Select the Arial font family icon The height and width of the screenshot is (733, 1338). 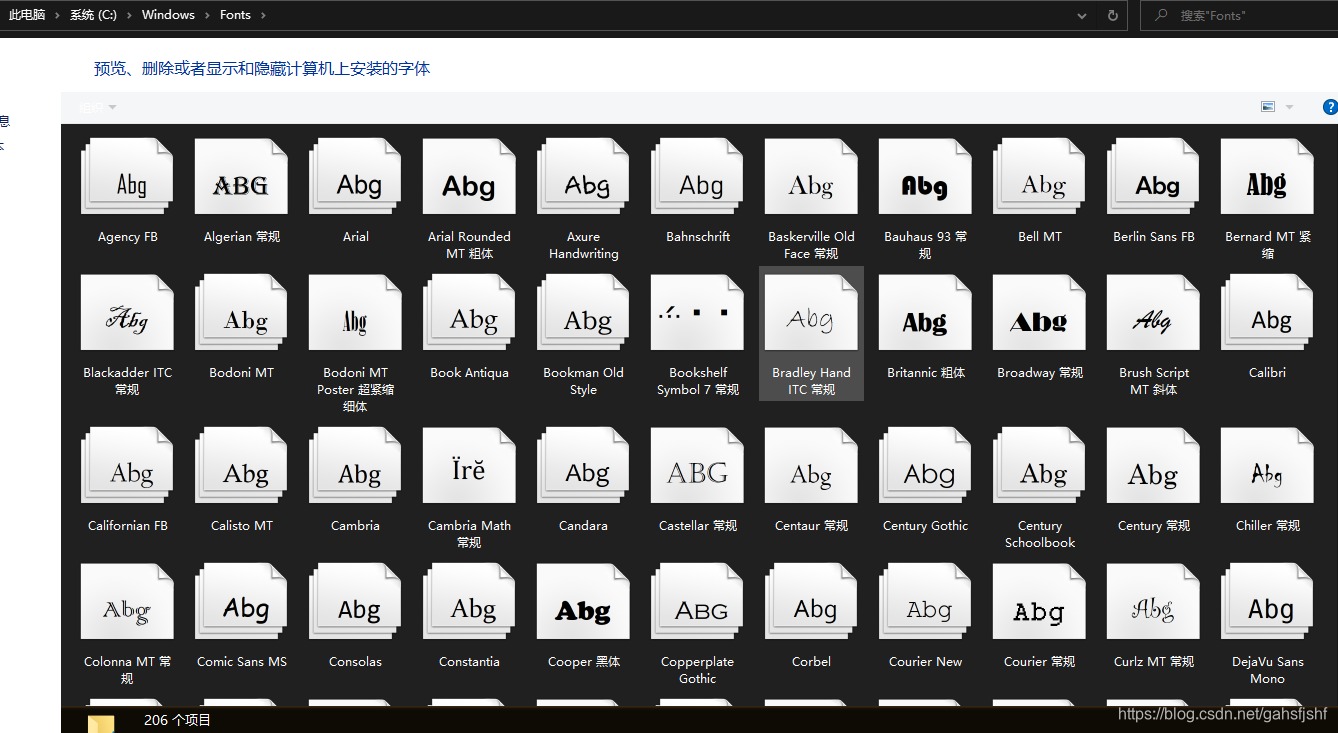355,177
